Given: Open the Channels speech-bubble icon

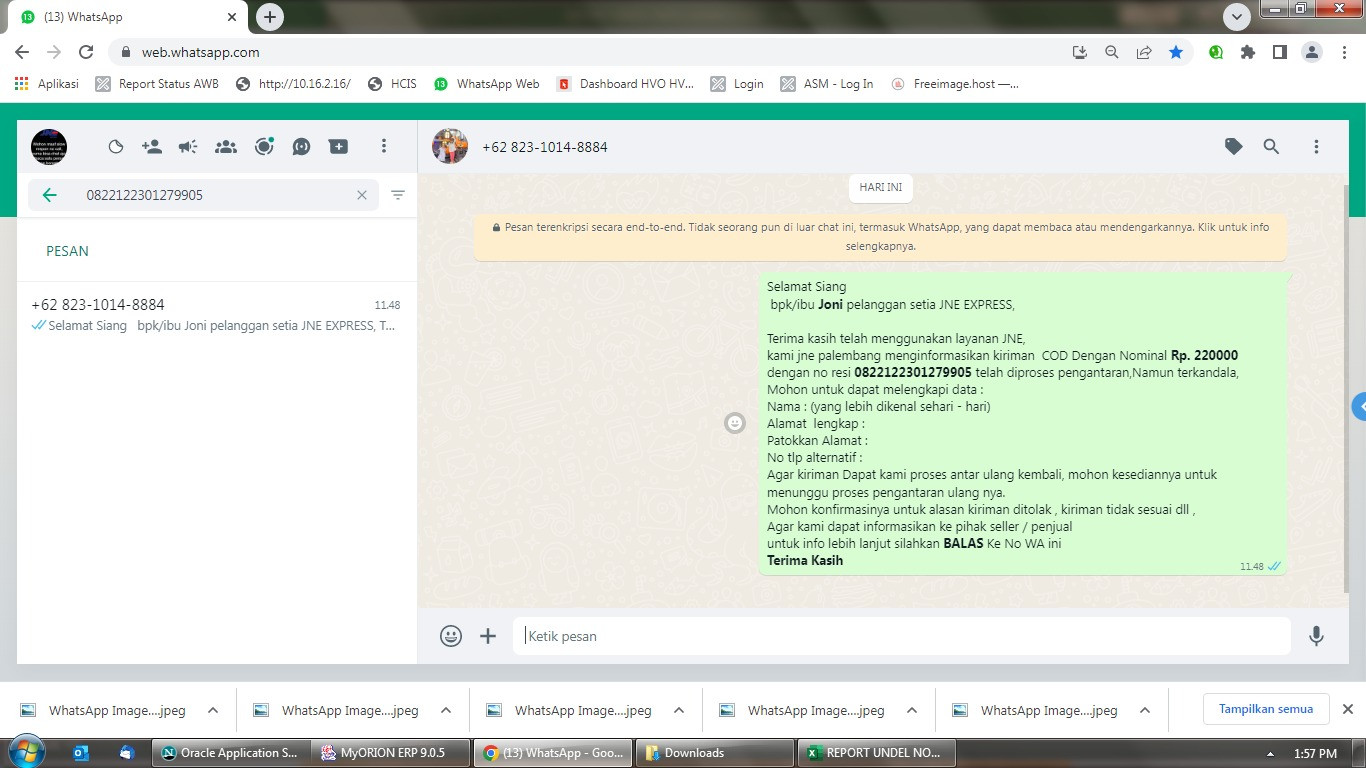Looking at the screenshot, I should click(x=301, y=147).
